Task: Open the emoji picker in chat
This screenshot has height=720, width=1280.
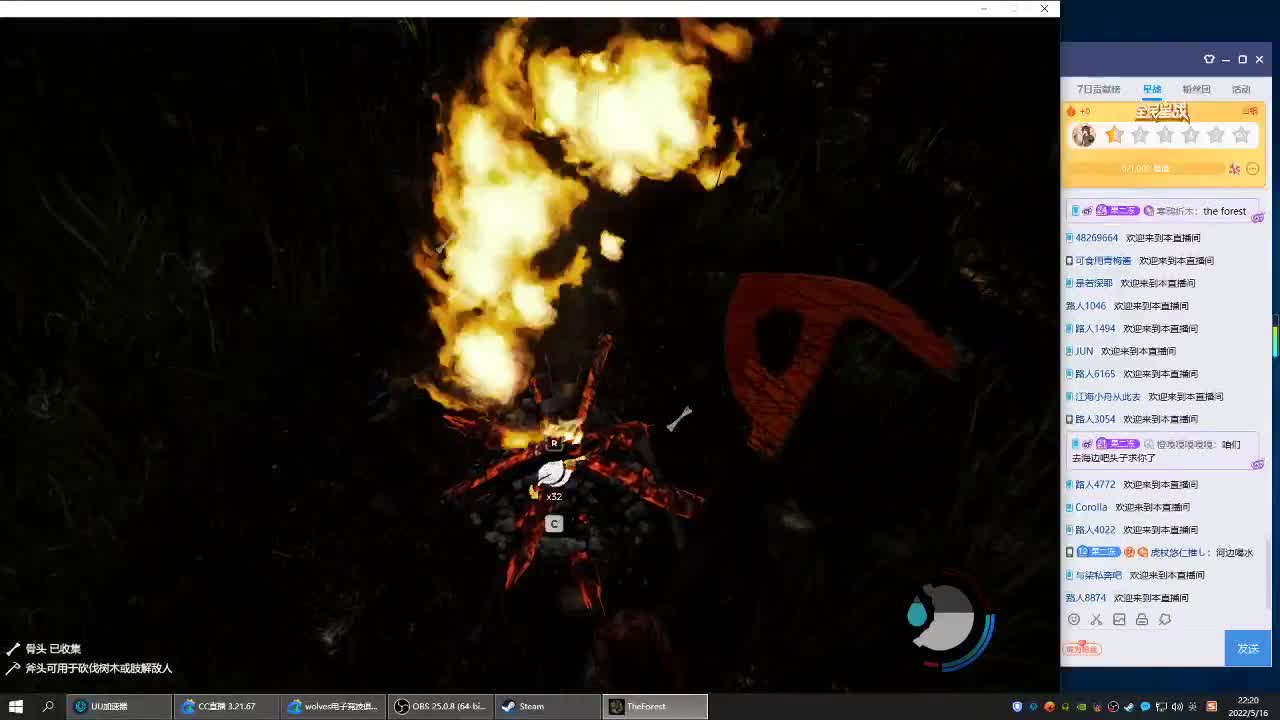Action: (1074, 620)
